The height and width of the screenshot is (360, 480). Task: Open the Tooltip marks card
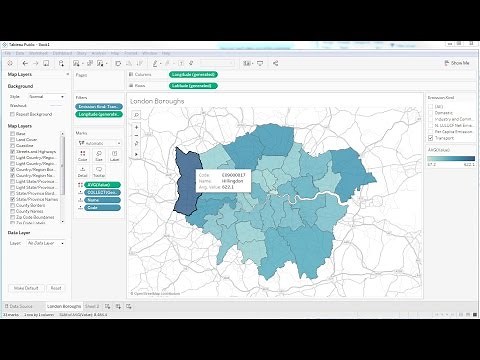(99, 172)
